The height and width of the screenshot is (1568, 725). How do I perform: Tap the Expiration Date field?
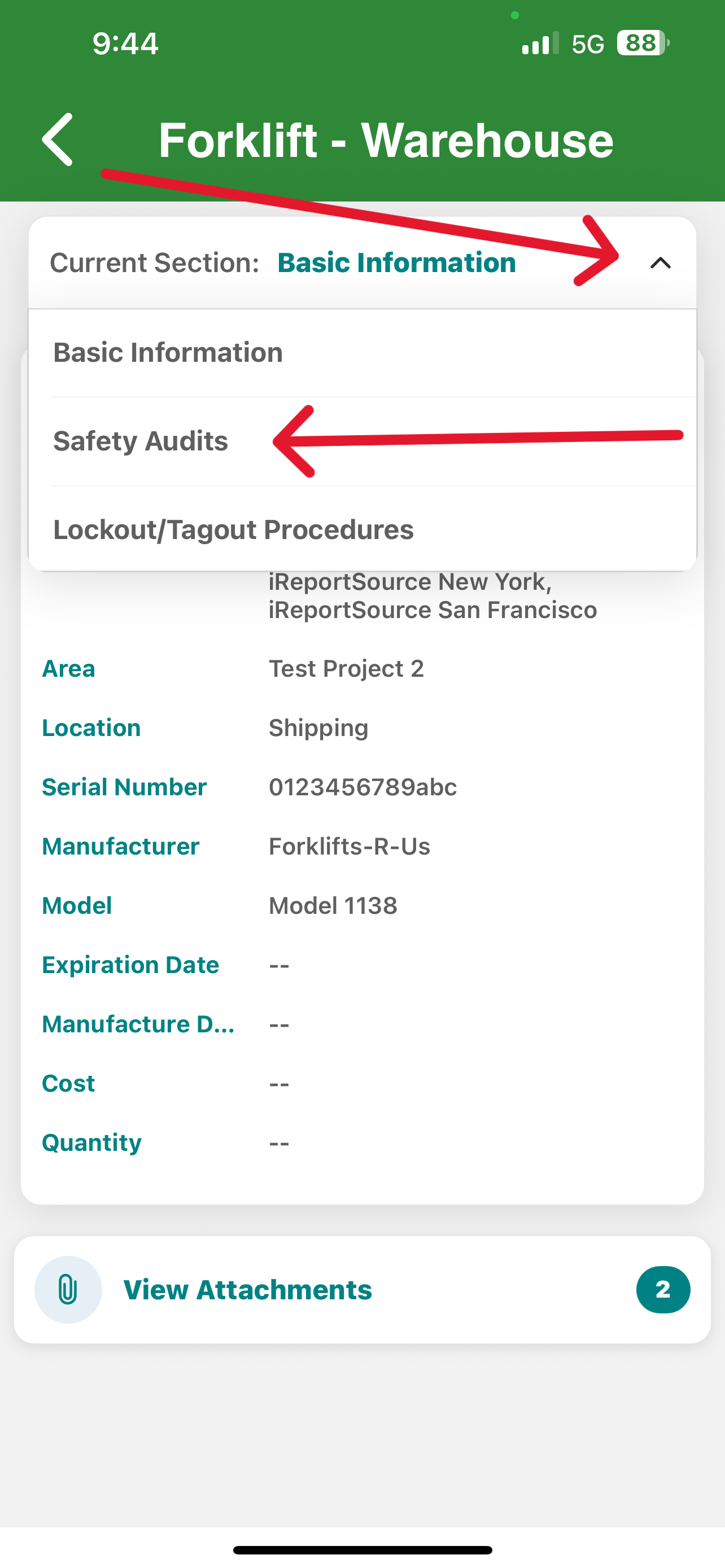coord(362,965)
